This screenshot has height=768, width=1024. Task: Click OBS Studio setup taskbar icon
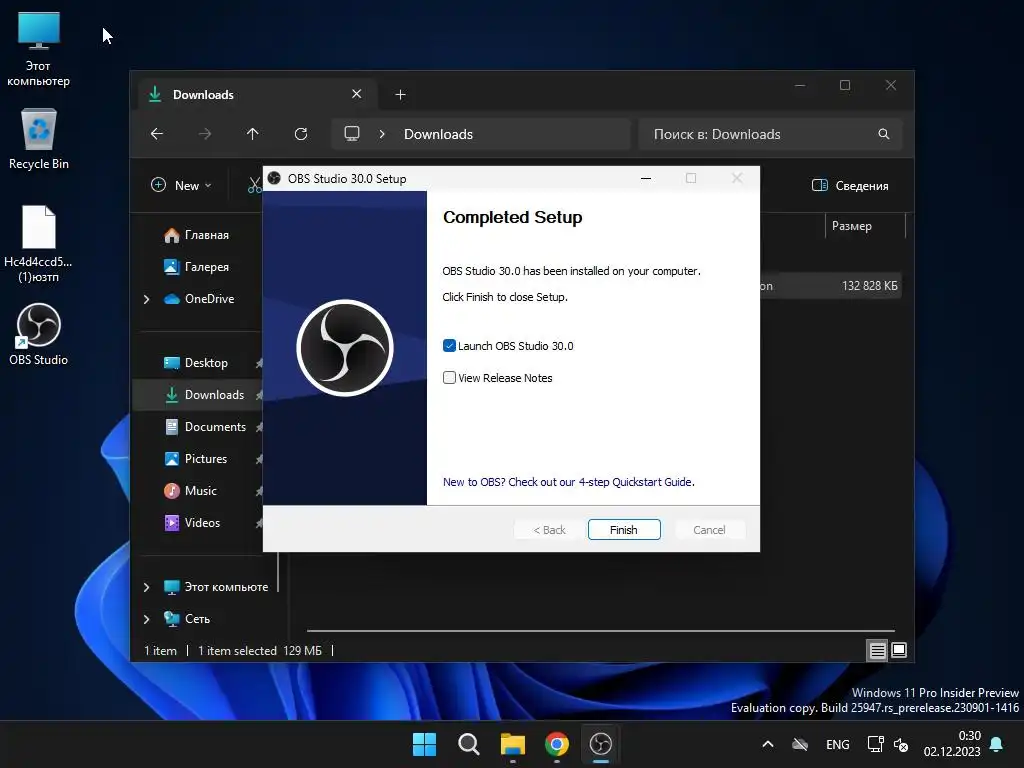click(601, 744)
